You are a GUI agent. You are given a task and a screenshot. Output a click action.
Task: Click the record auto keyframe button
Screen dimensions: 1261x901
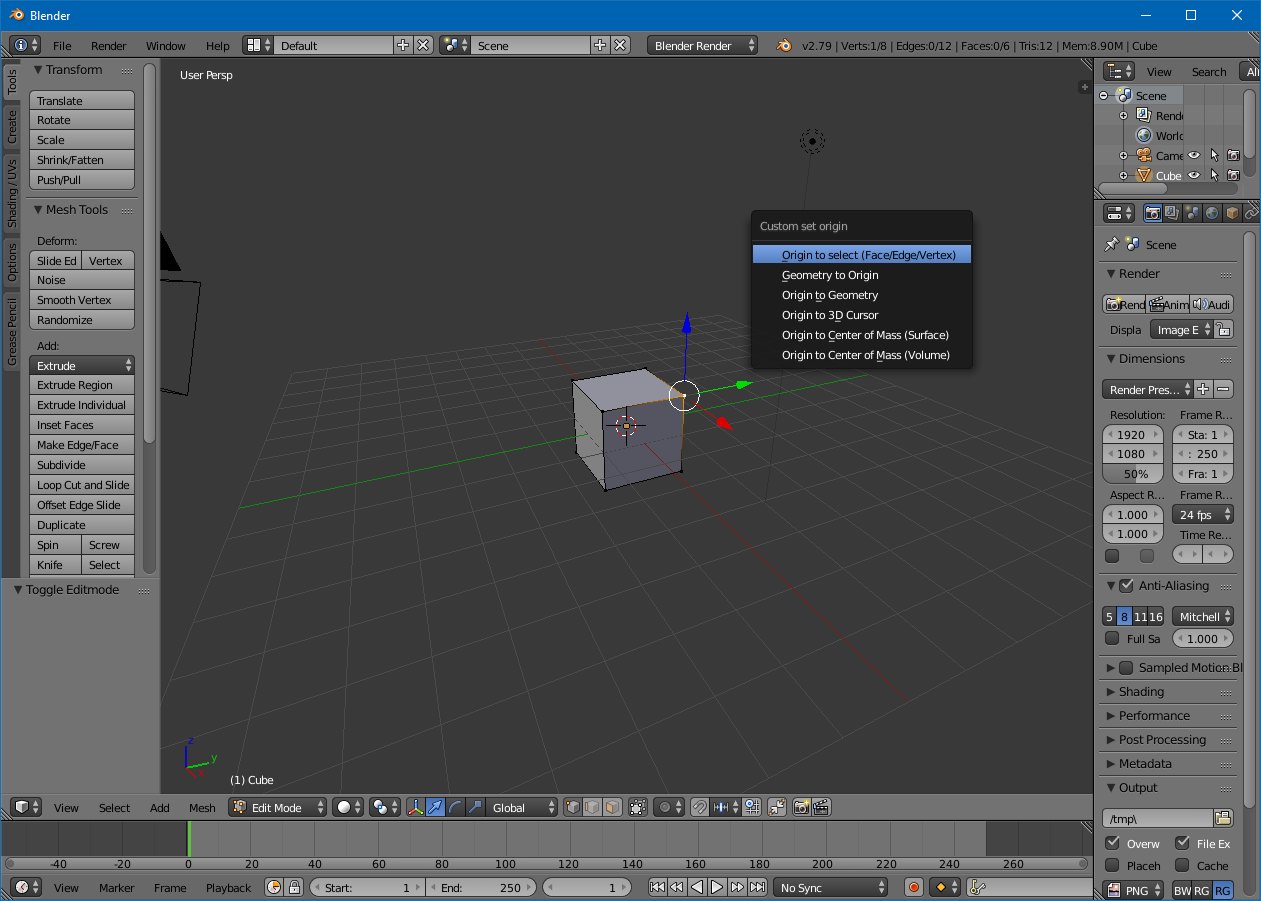pyautogui.click(x=913, y=887)
